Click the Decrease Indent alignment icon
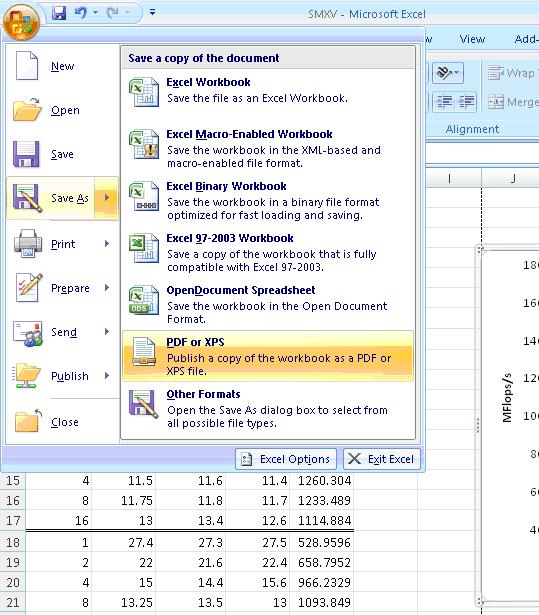This screenshot has width=539, height=615. (x=444, y=102)
